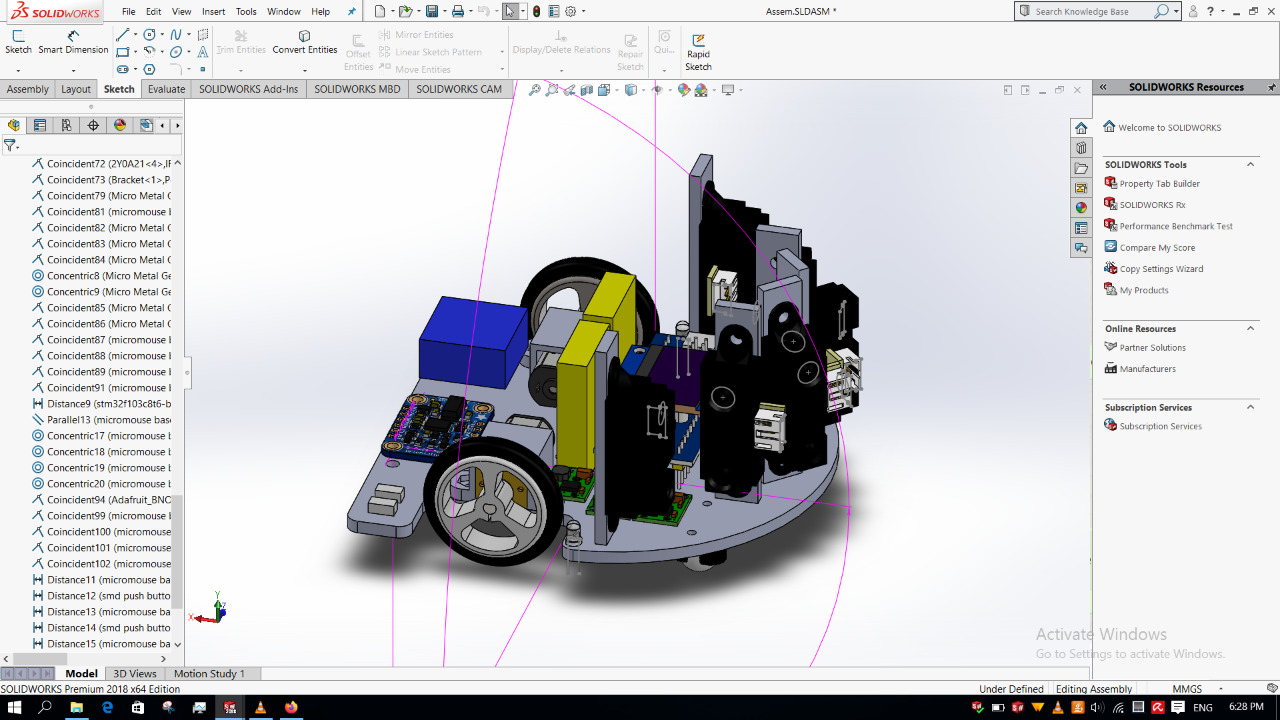Image resolution: width=1280 pixels, height=720 pixels.
Task: Open the Options gear icon
Action: click(570, 11)
